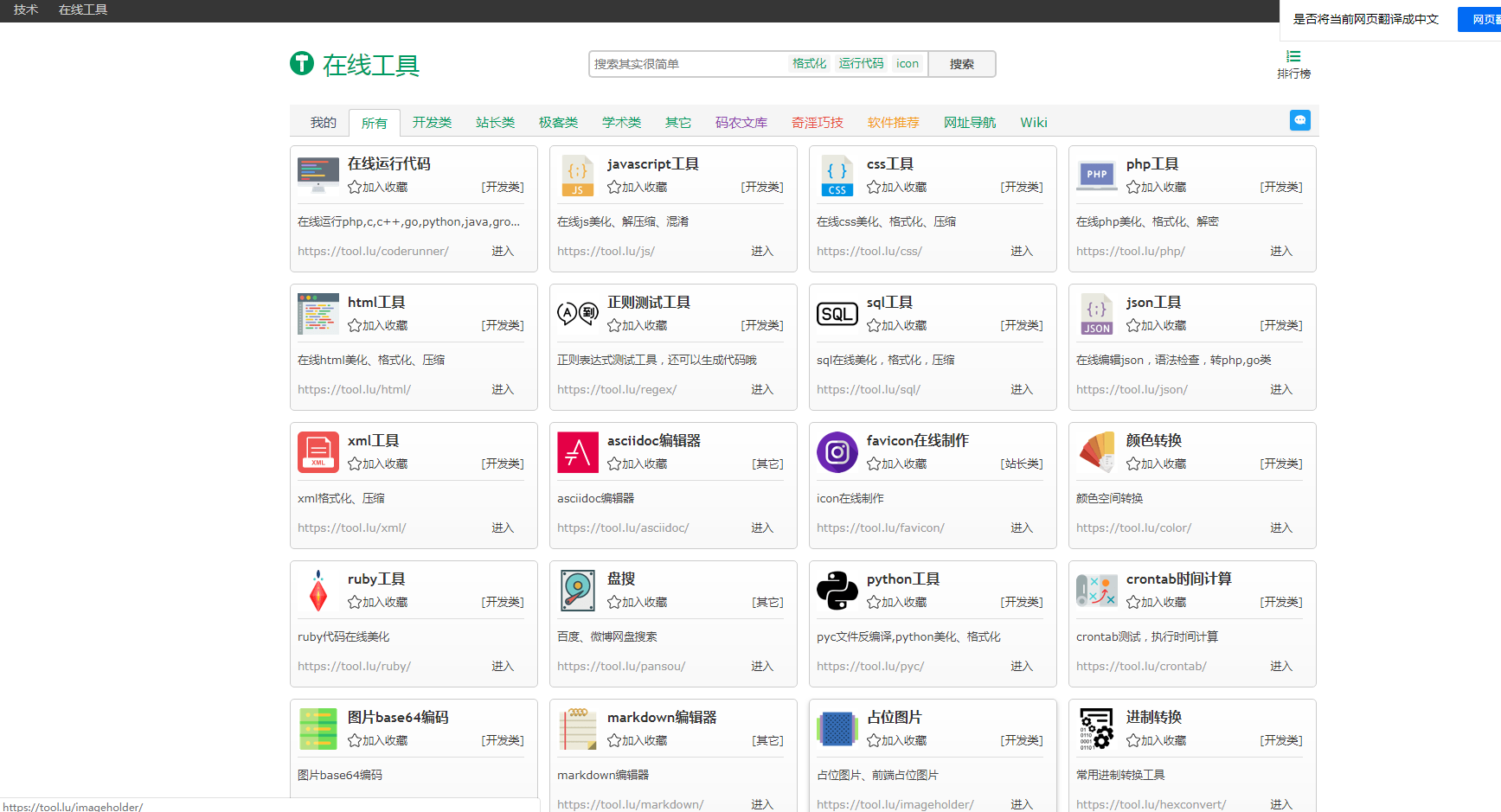This screenshot has width=1501, height=812.
Task: Switch to the 我的 tab
Action: [323, 123]
